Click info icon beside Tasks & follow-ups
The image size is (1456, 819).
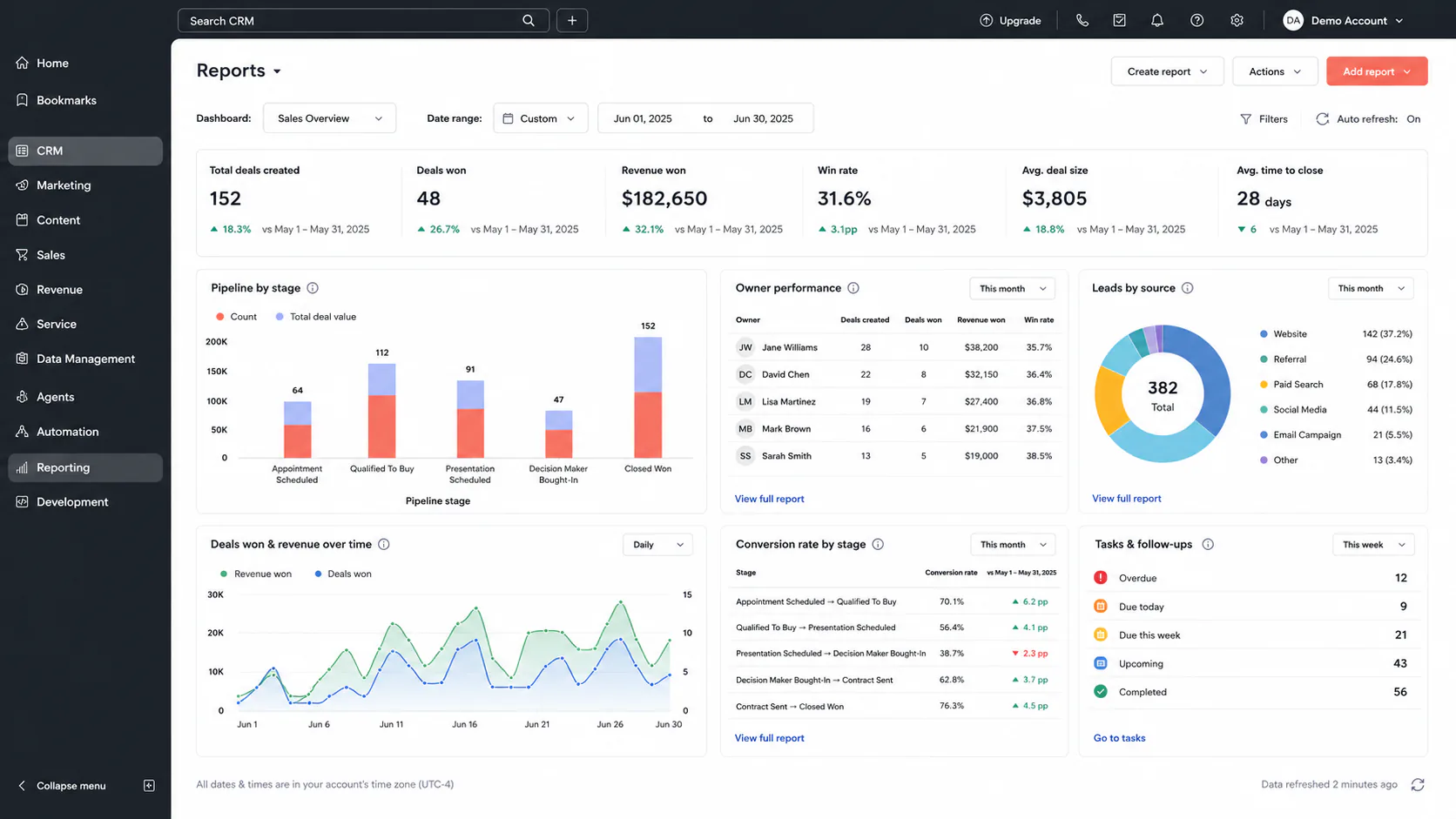point(1208,544)
